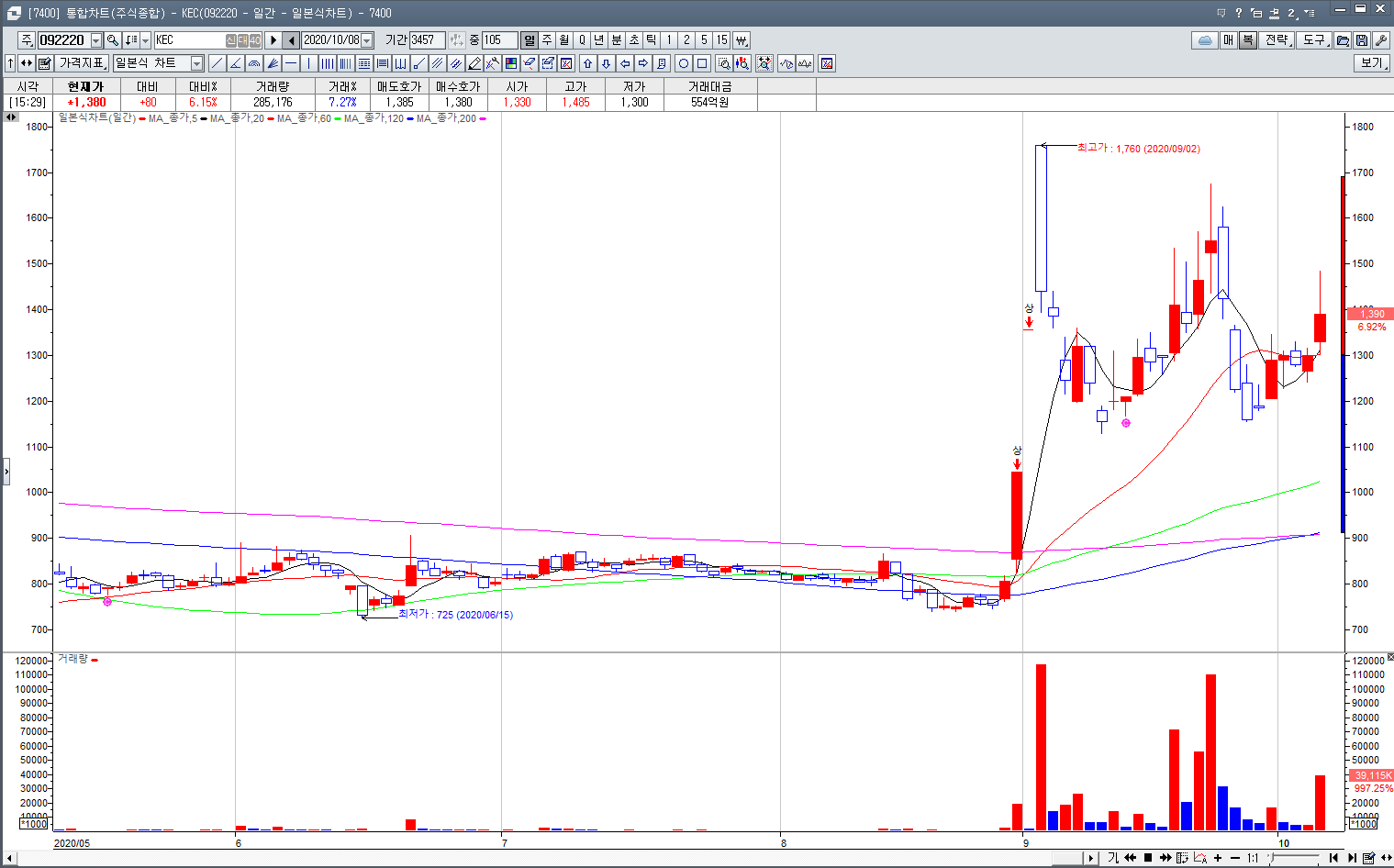Viewport: 1394px width, 868px height.
Task: Click the zoom area magnifier tool
Action: pos(724,63)
